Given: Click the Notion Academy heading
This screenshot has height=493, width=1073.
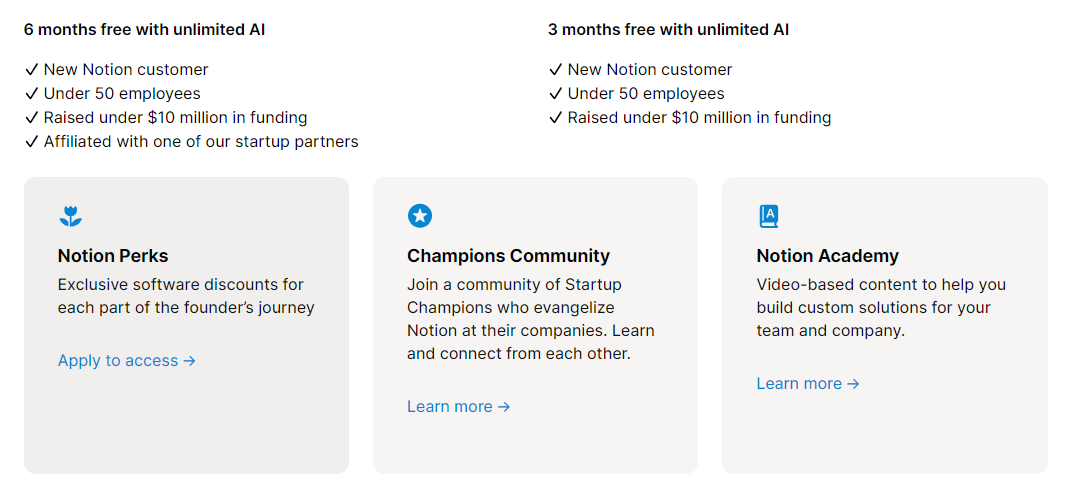Looking at the screenshot, I should click(827, 256).
